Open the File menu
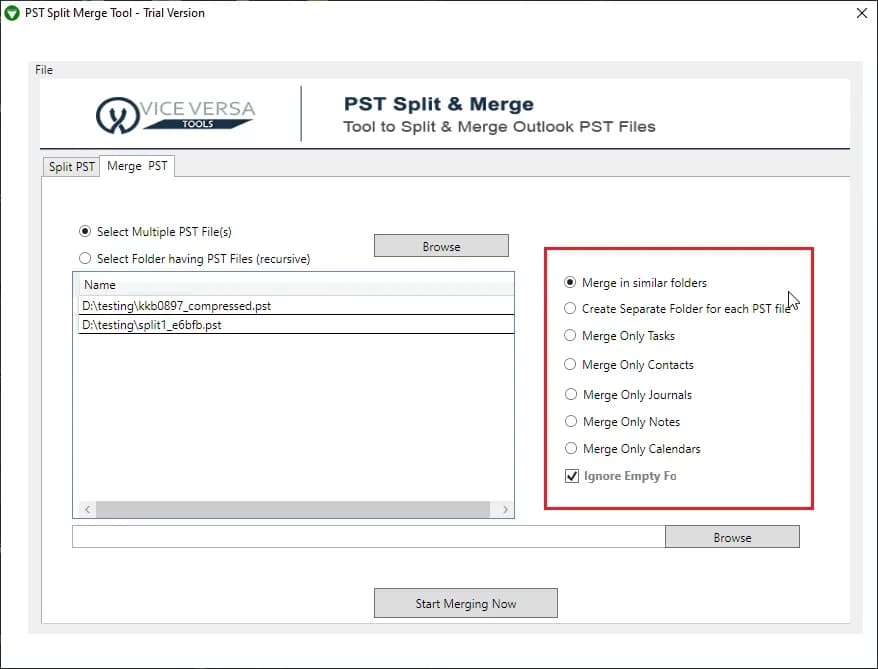Viewport: 878px width, 669px height. 44,70
